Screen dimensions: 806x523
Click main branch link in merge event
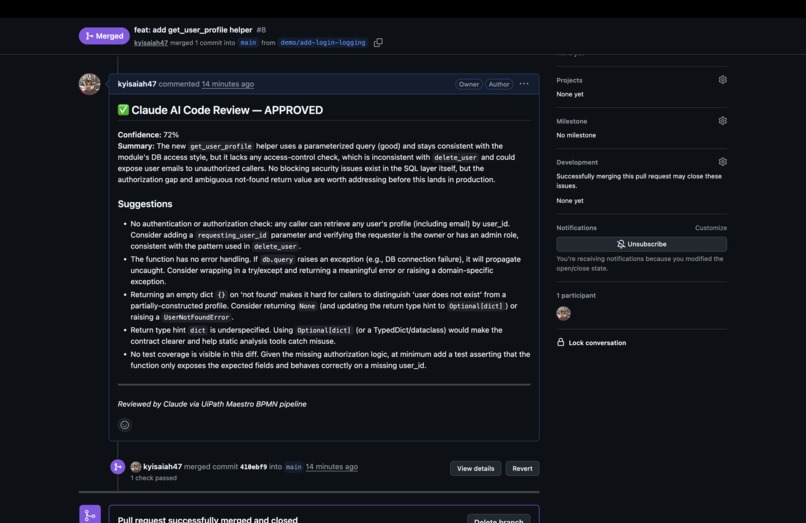click(294, 467)
